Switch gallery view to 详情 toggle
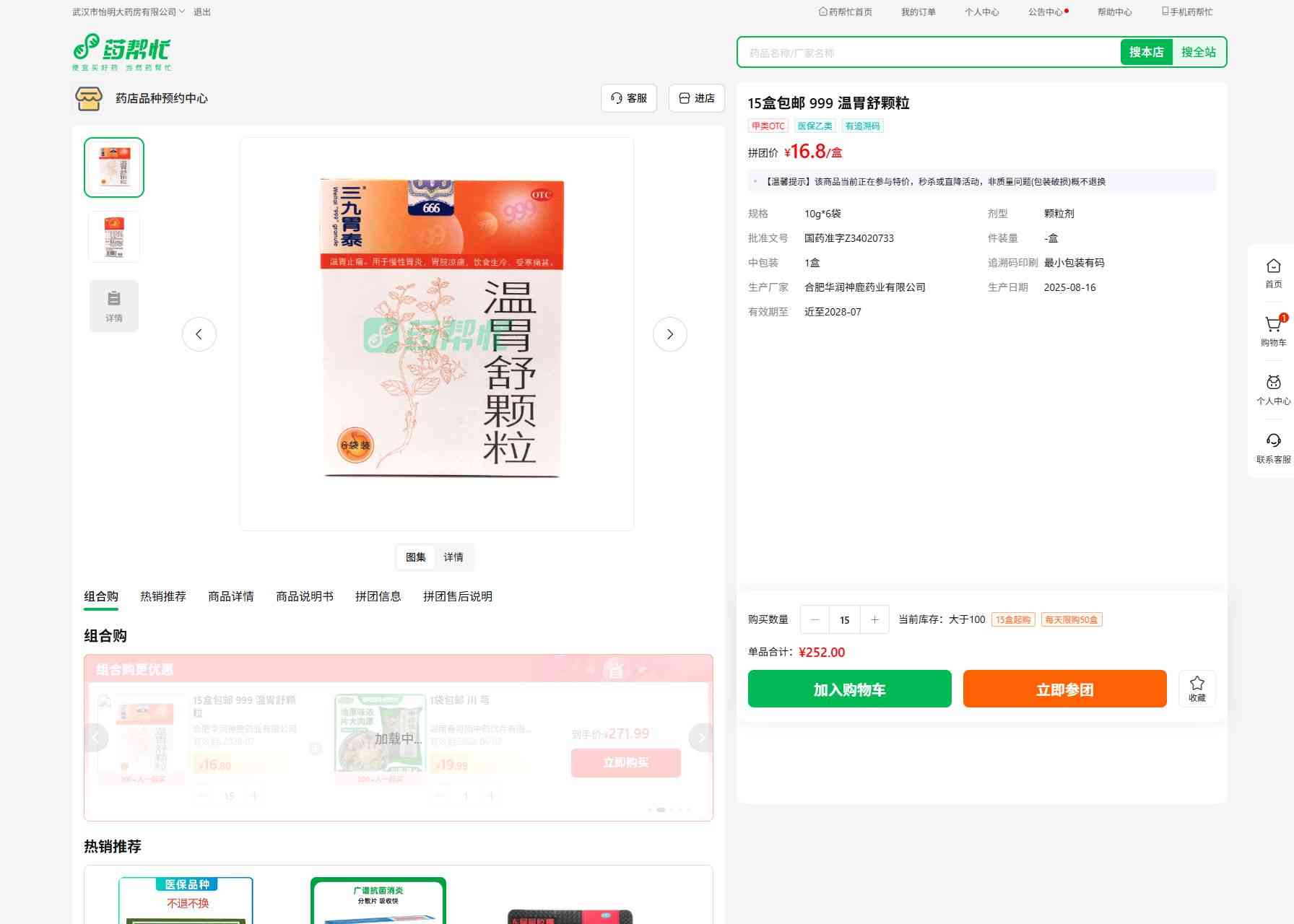The height and width of the screenshot is (924, 1294). click(453, 557)
